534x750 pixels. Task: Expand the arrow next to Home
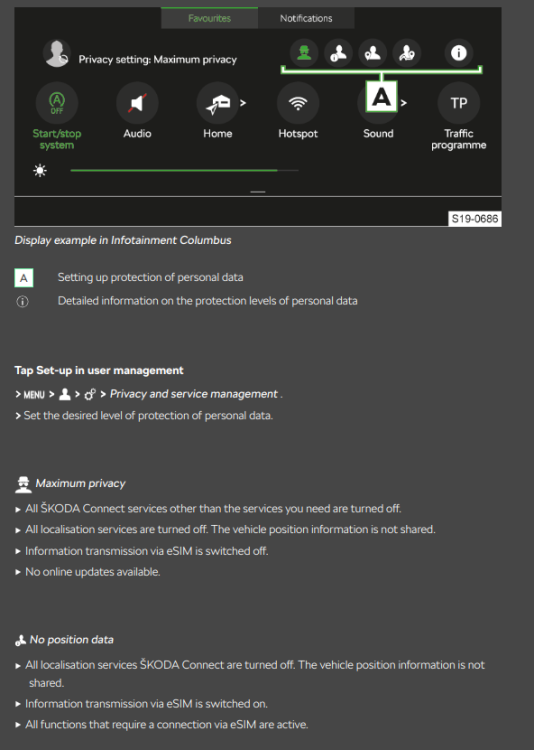(243, 103)
